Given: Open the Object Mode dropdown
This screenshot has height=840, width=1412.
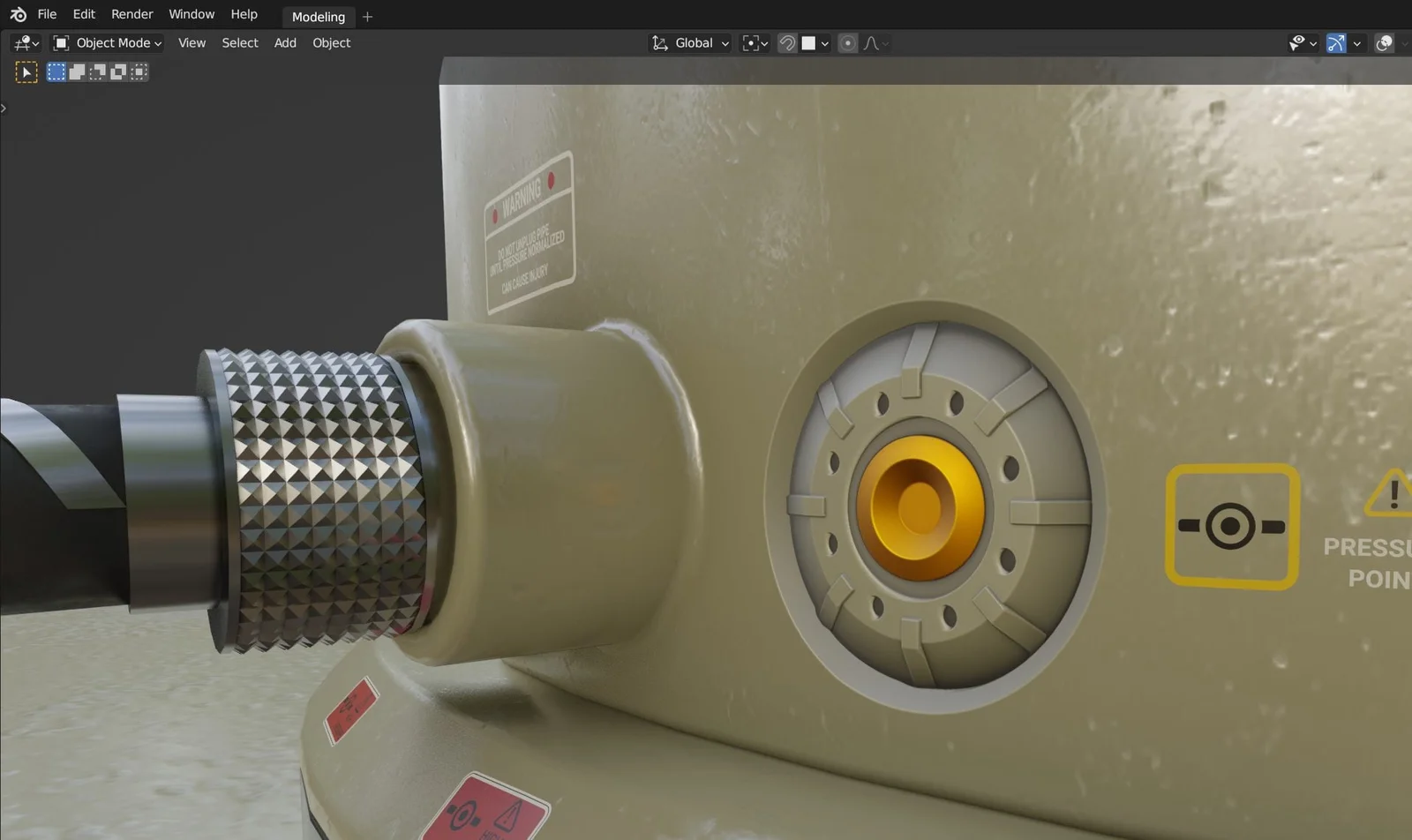Looking at the screenshot, I should [108, 43].
